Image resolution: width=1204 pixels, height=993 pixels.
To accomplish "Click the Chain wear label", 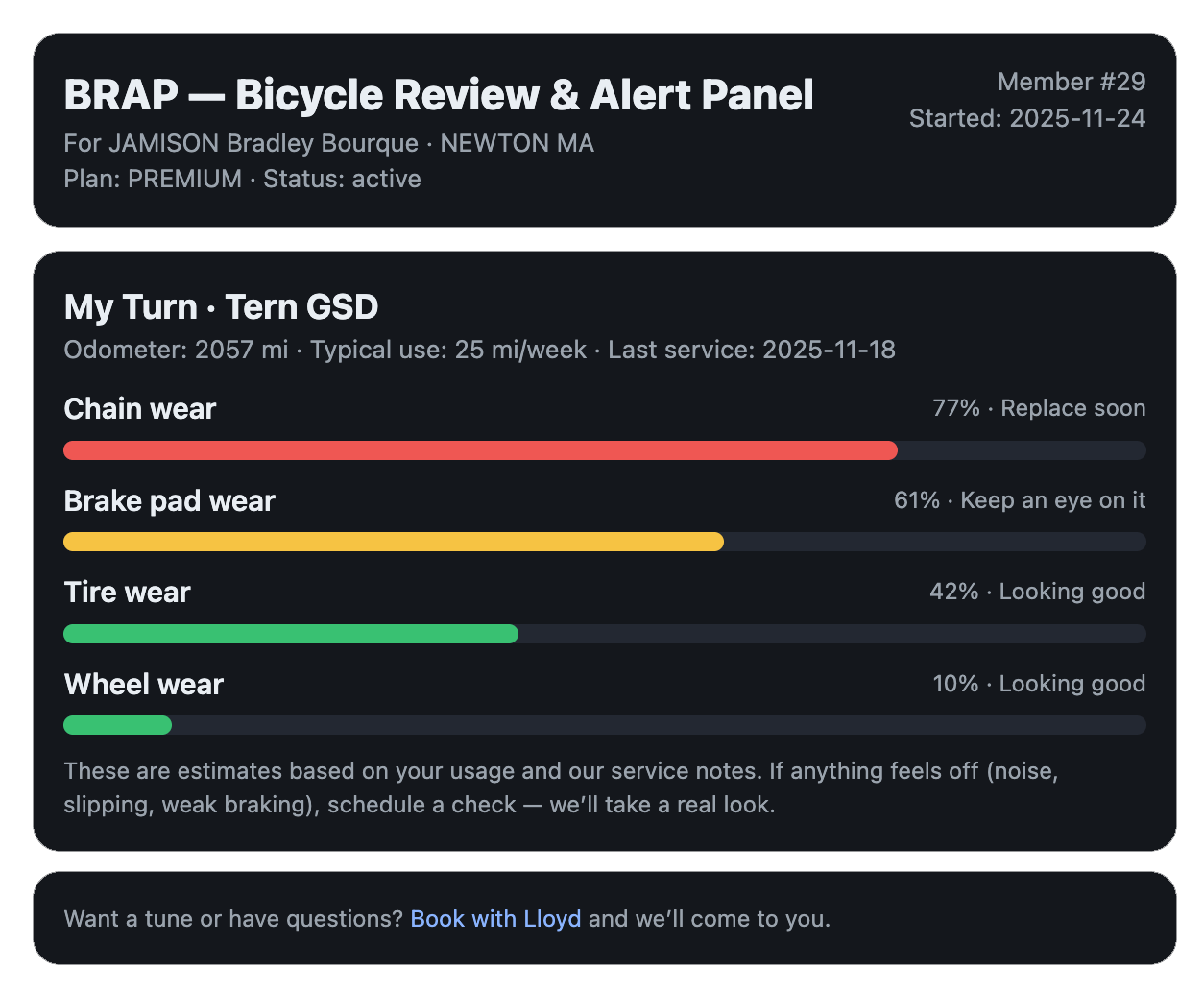I will pos(140,409).
